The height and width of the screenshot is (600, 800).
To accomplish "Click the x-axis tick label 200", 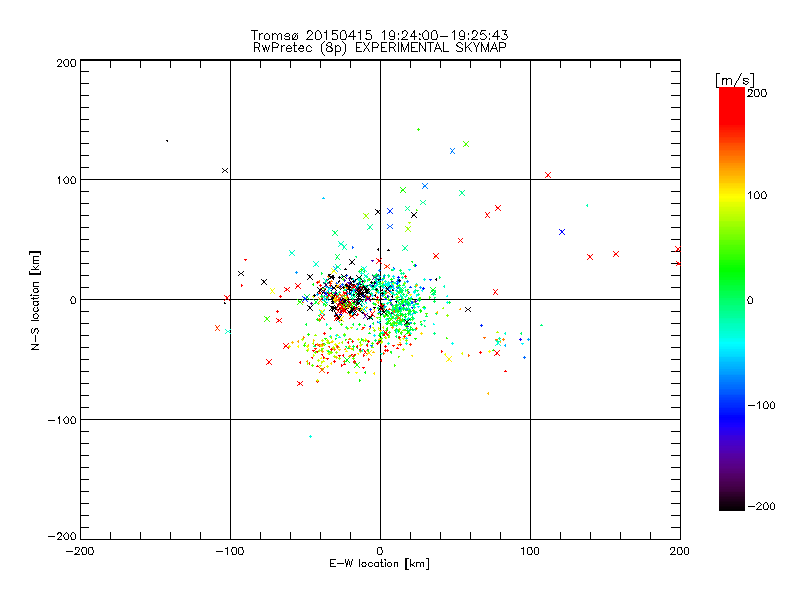I will 680,551.
